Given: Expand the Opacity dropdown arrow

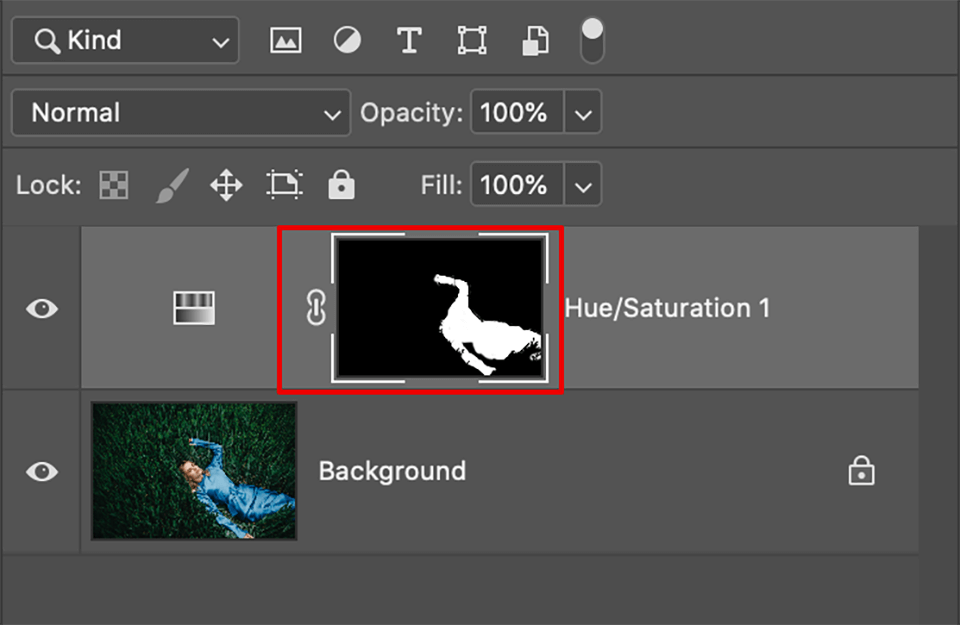Looking at the screenshot, I should 583,112.
